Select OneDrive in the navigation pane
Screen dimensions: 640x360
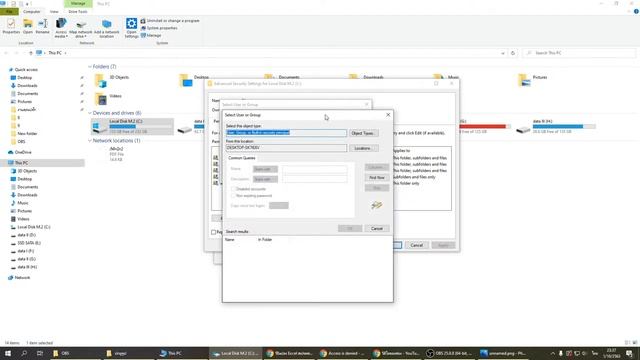click(x=23, y=152)
